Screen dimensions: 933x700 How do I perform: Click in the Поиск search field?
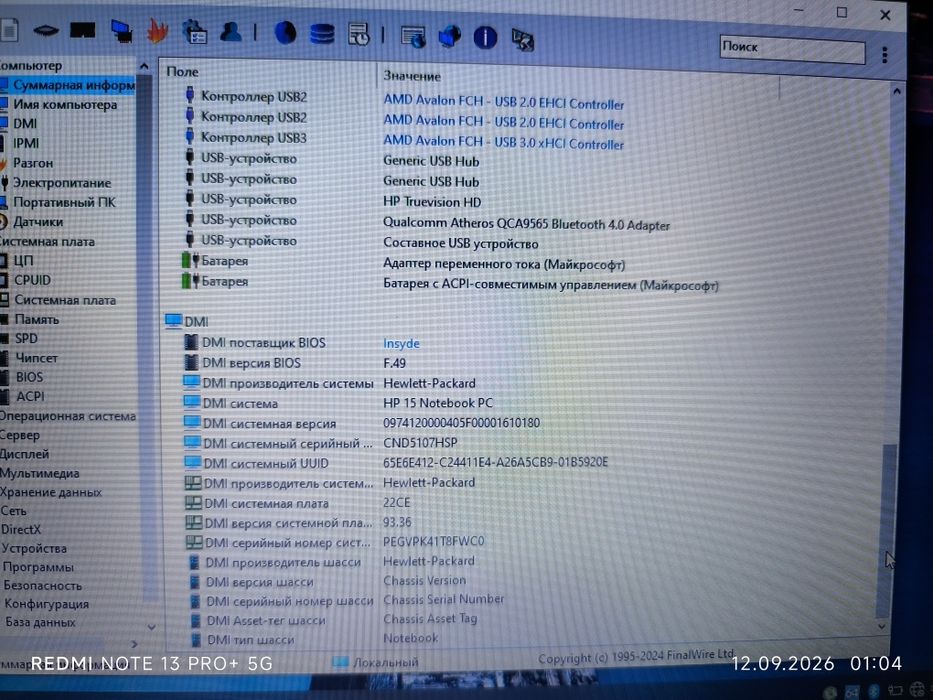[792, 50]
